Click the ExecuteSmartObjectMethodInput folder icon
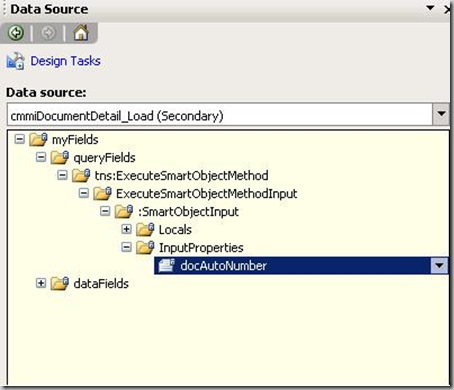 tap(102, 193)
